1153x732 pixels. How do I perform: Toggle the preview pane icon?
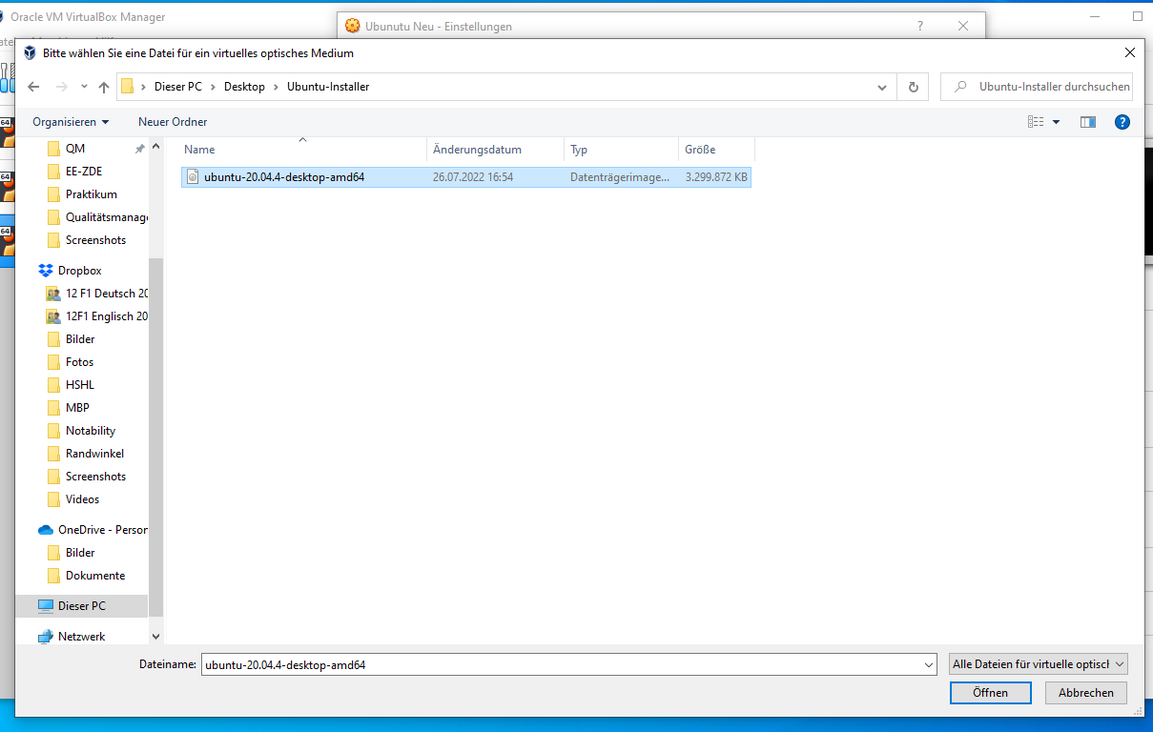pos(1088,122)
